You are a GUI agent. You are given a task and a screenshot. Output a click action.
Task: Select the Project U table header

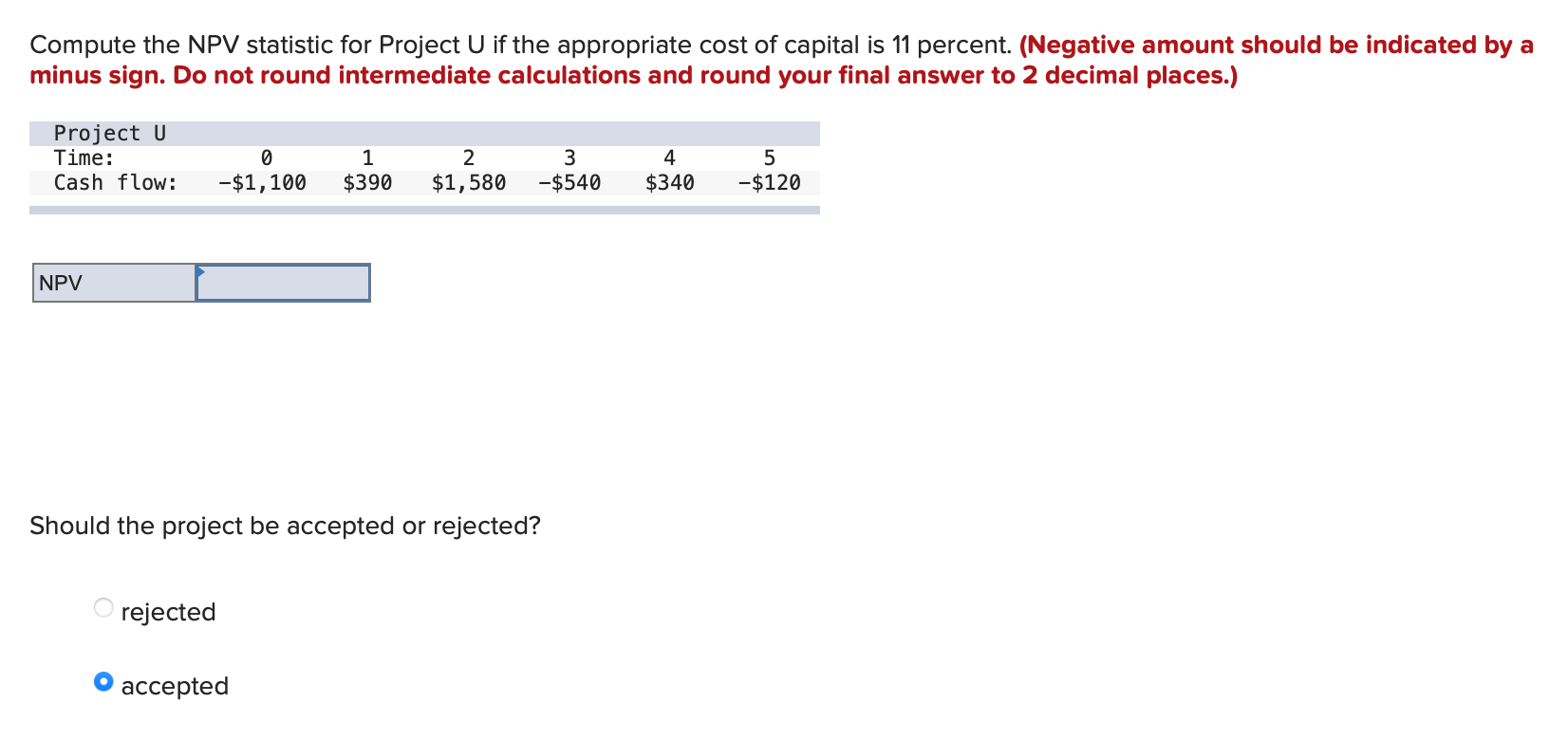point(109,133)
